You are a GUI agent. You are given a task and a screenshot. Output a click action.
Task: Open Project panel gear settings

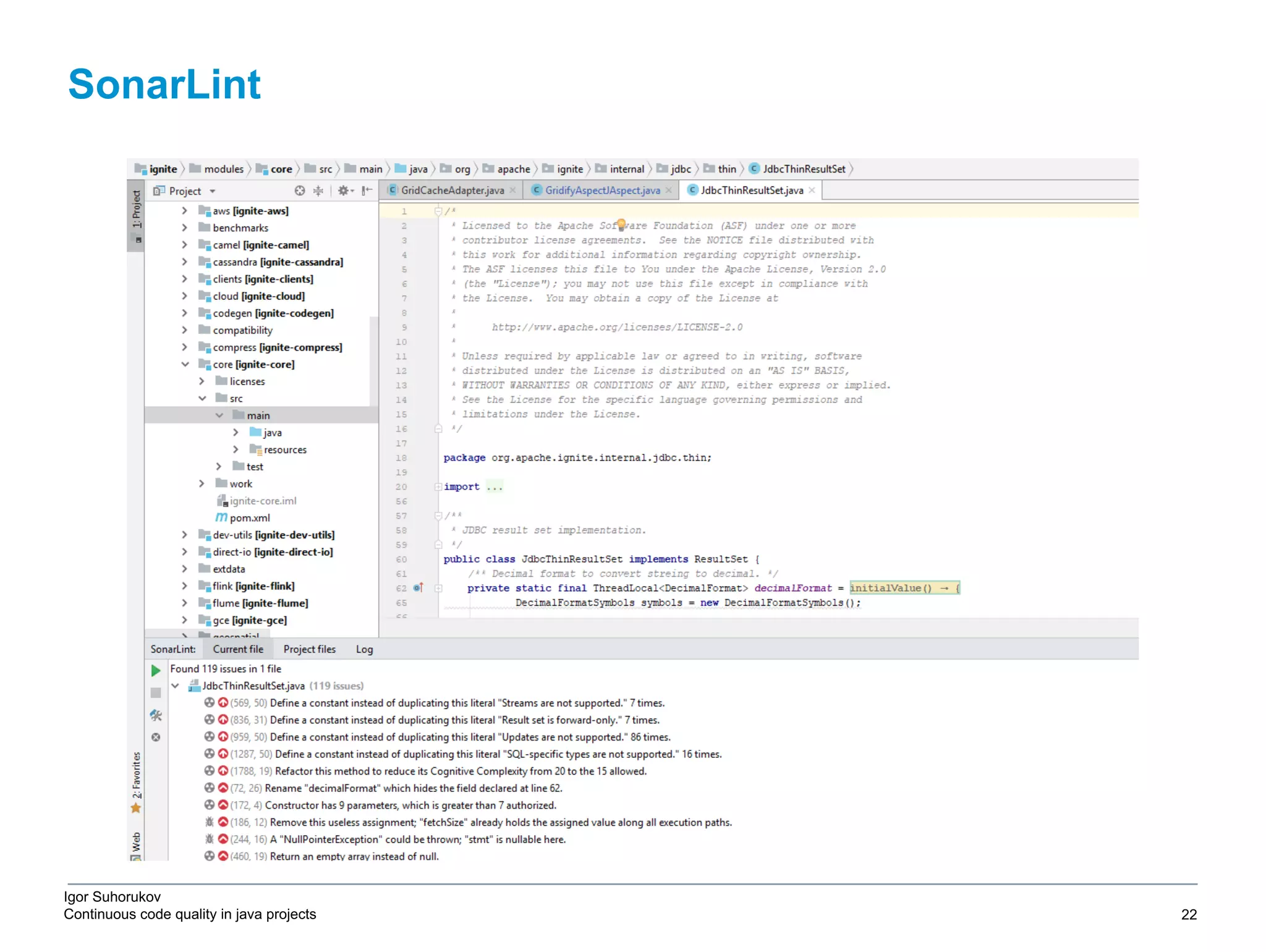(x=344, y=191)
